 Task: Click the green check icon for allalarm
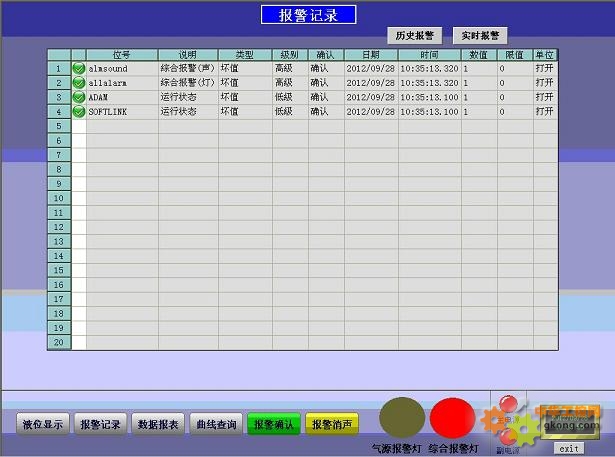(79, 83)
